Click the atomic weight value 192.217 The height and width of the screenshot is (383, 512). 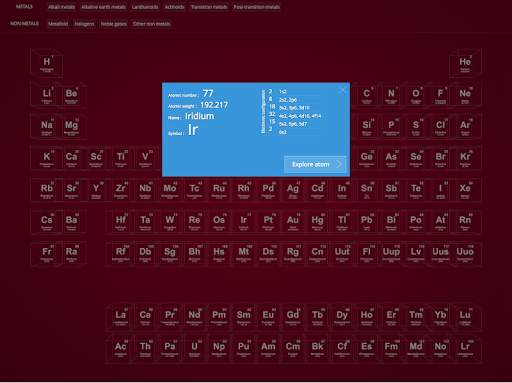pos(214,105)
